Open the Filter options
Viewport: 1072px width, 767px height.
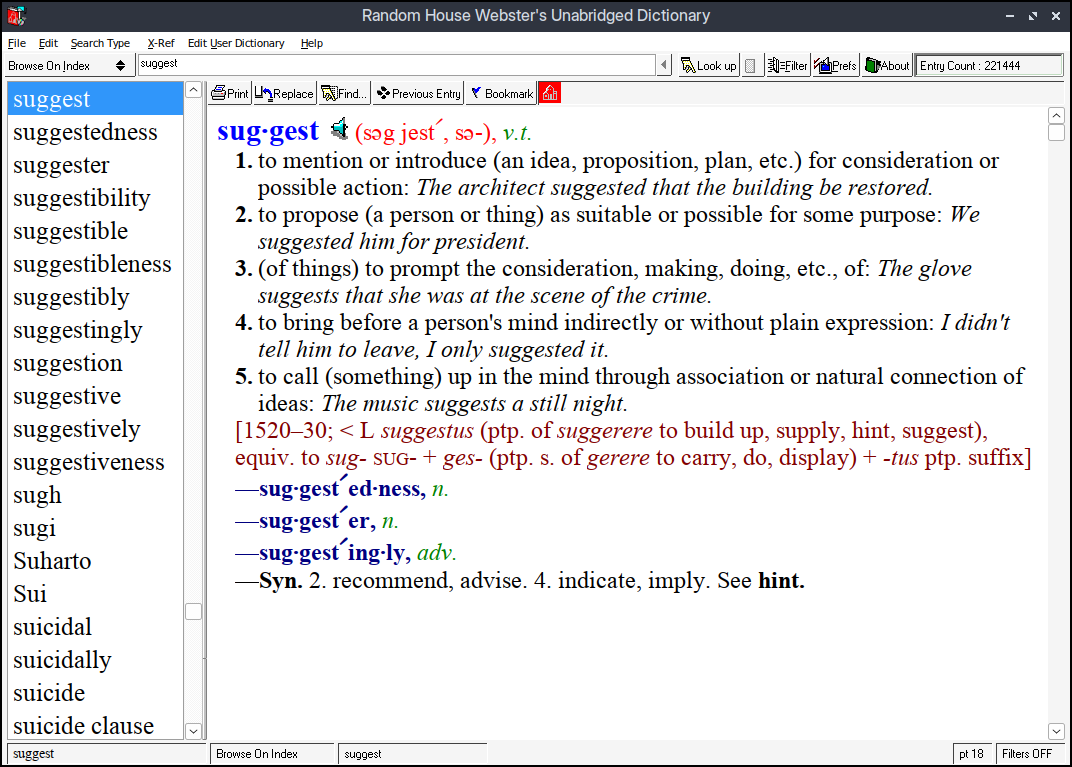tap(787, 65)
